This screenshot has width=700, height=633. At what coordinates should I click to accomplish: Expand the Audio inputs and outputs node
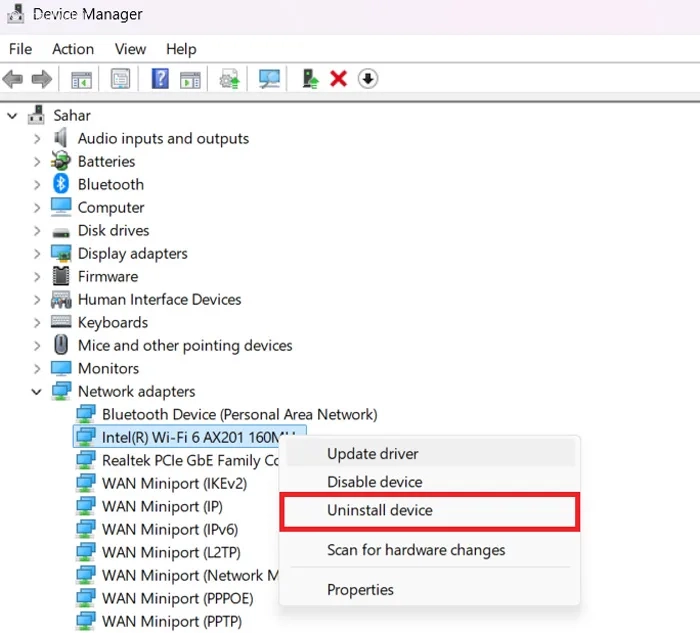click(x=37, y=139)
